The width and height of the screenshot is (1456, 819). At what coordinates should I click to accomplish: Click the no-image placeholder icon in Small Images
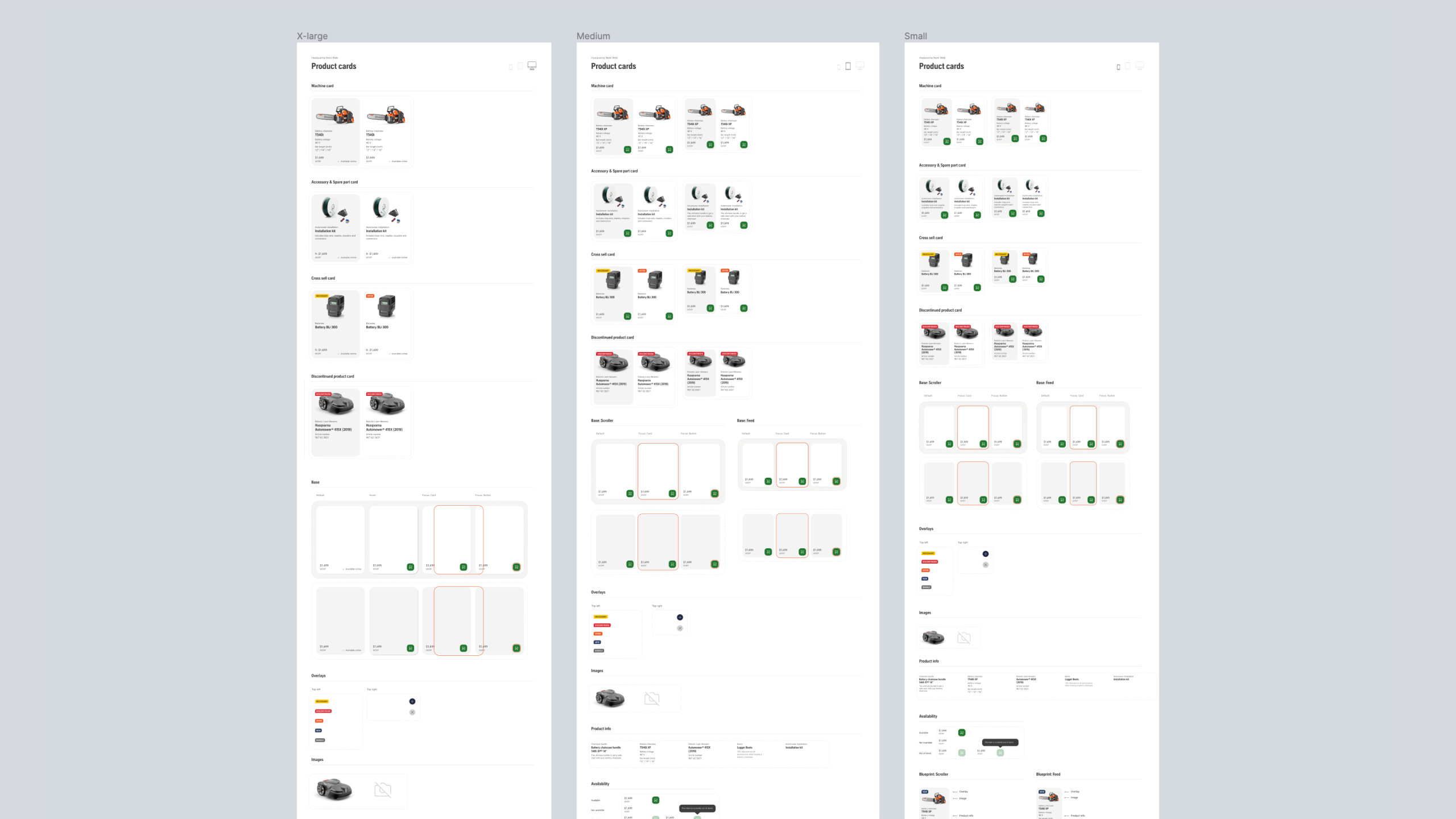click(x=964, y=638)
